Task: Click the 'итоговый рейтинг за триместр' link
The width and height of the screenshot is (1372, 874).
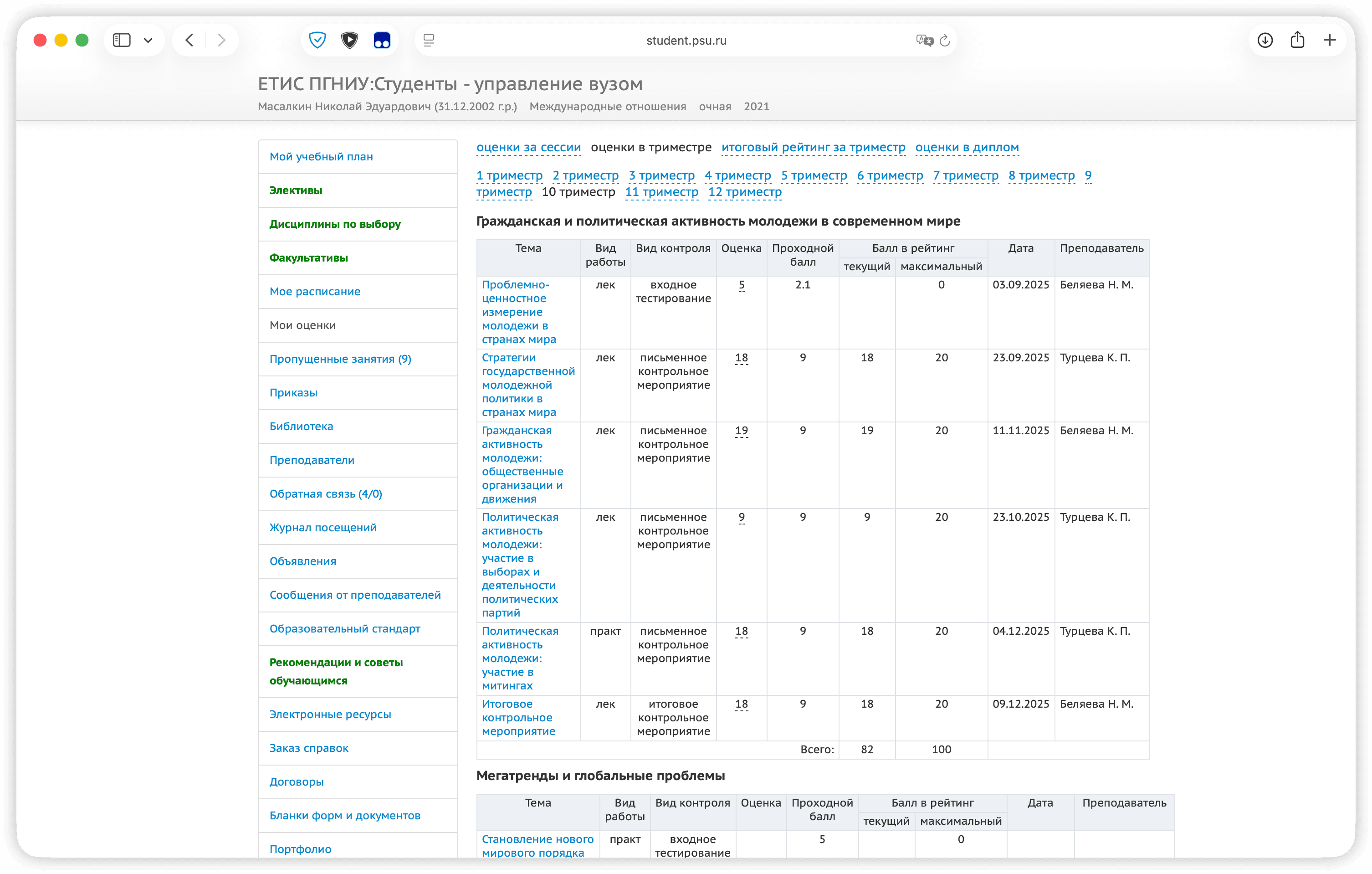Action: point(813,147)
